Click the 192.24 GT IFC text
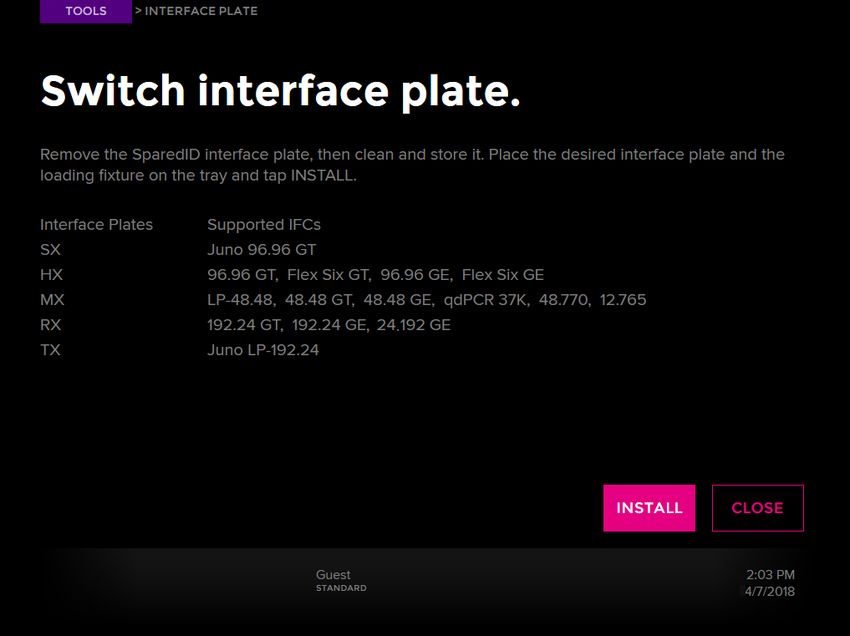The height and width of the screenshot is (636, 850). click(x=243, y=325)
